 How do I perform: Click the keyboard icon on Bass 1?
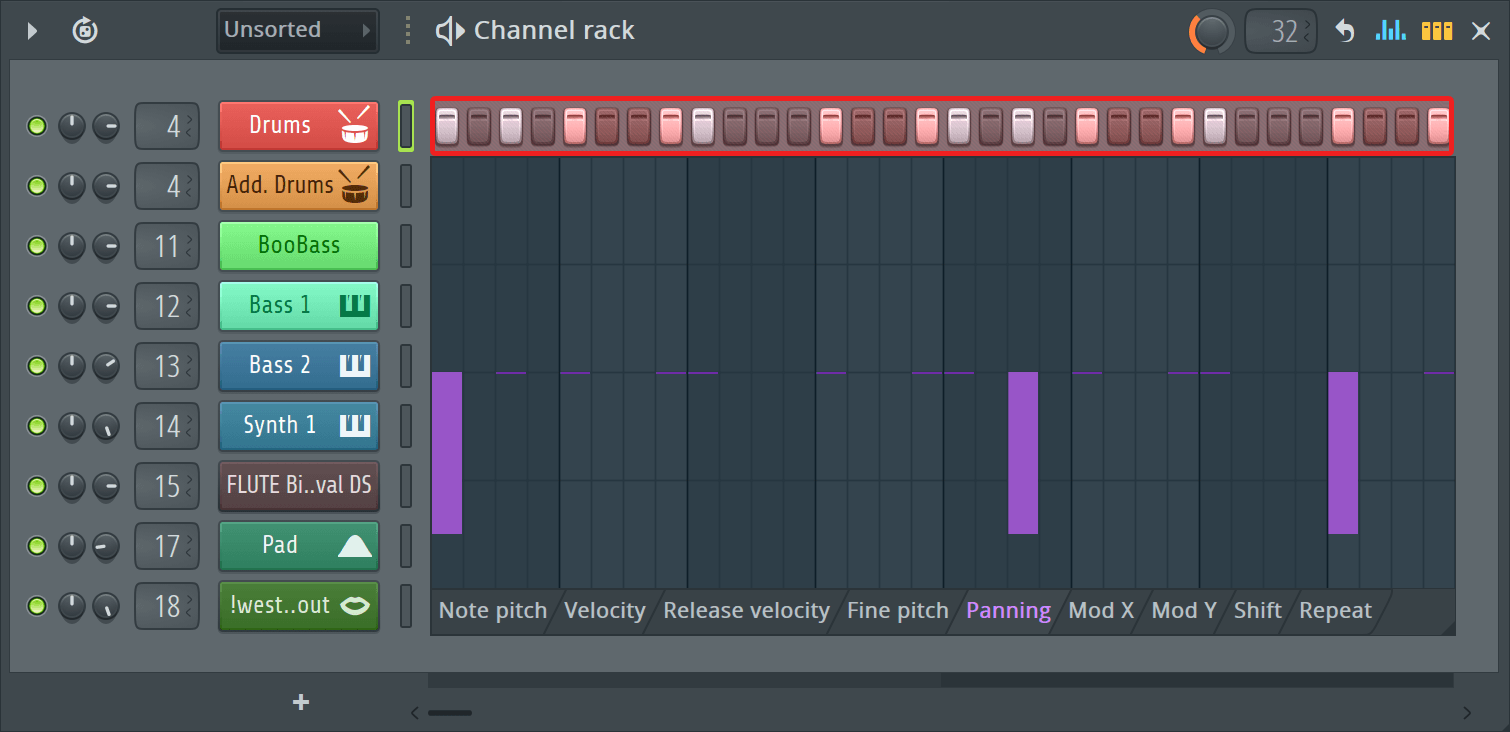(x=355, y=306)
